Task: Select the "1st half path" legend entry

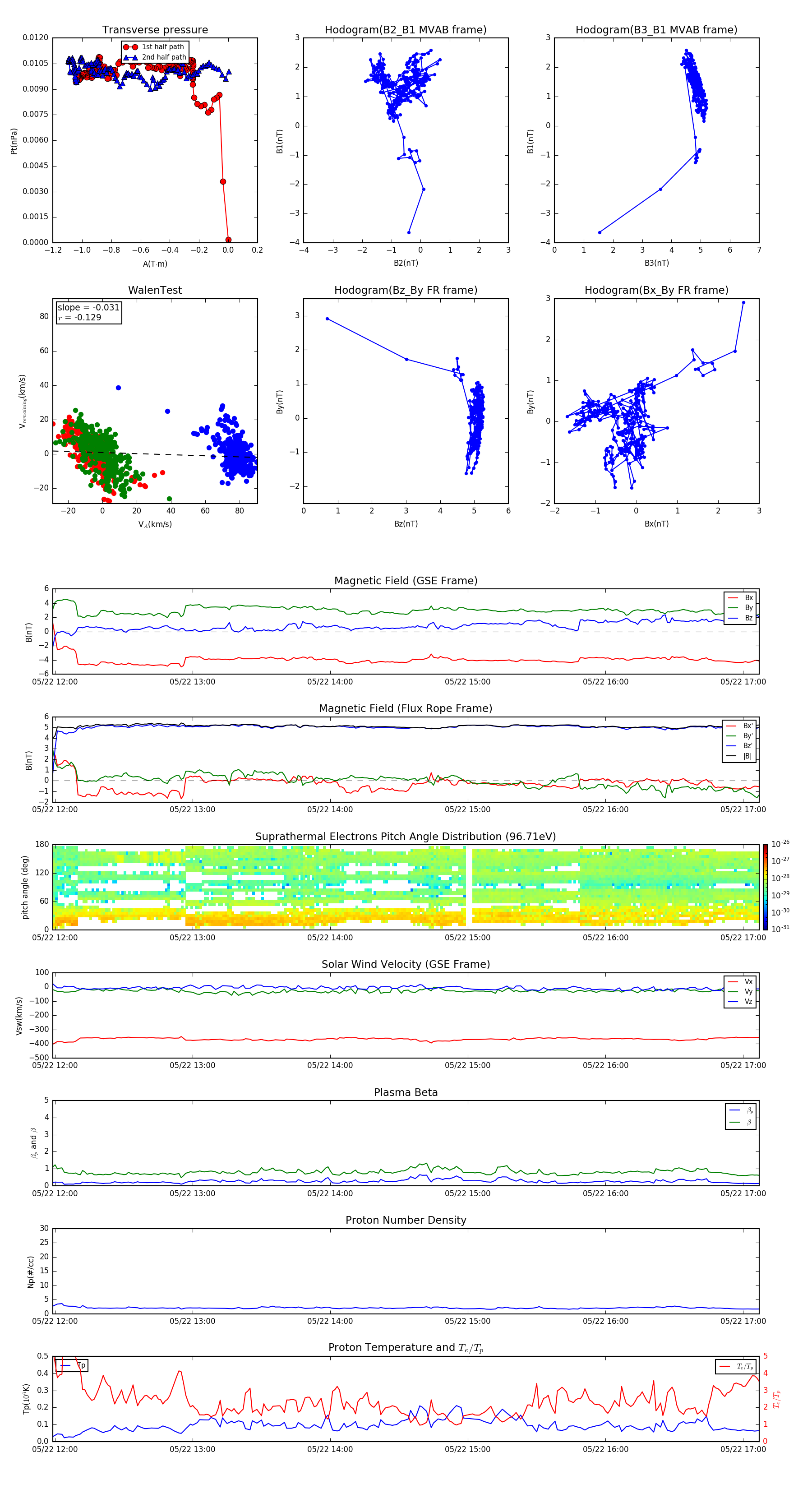Action: click(x=154, y=47)
